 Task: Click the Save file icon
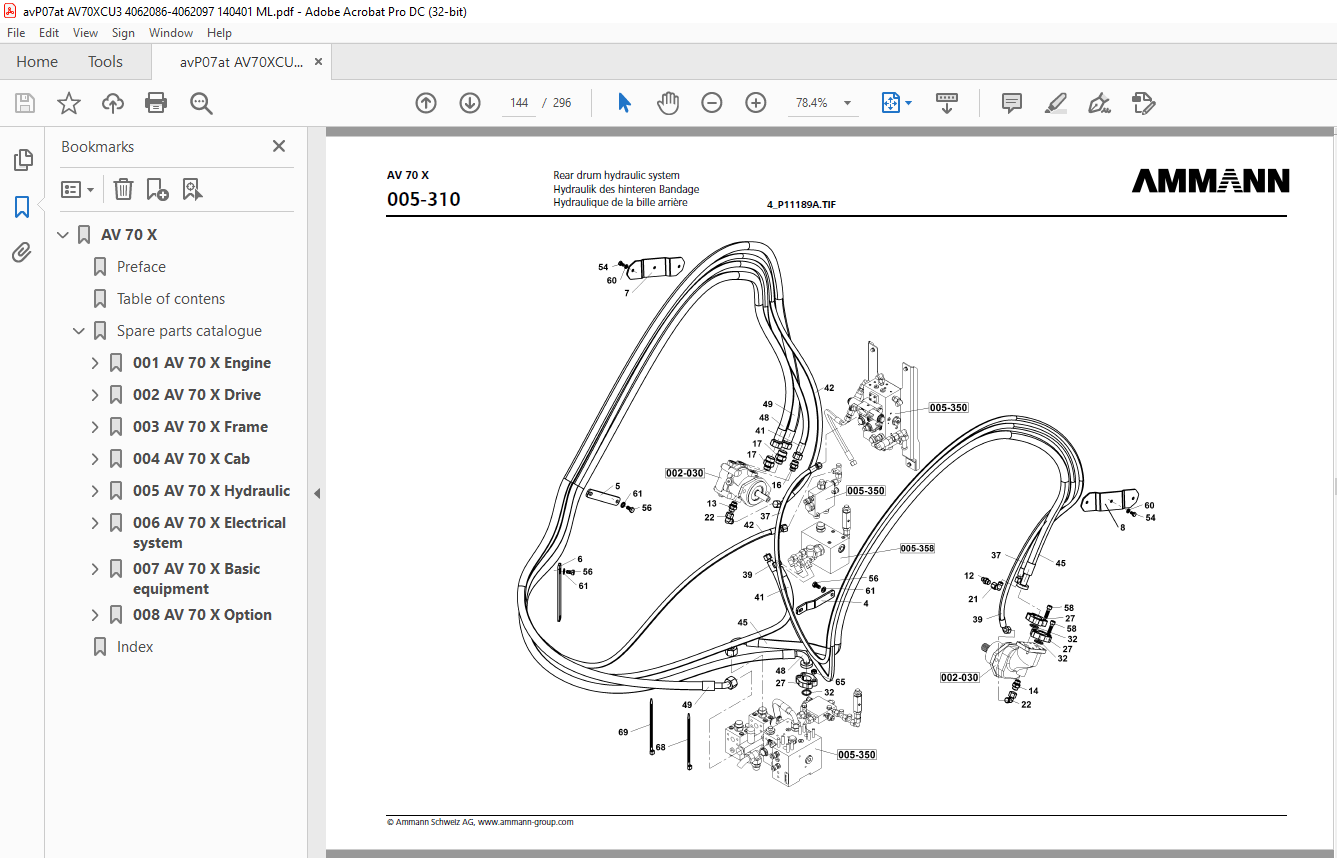25,103
